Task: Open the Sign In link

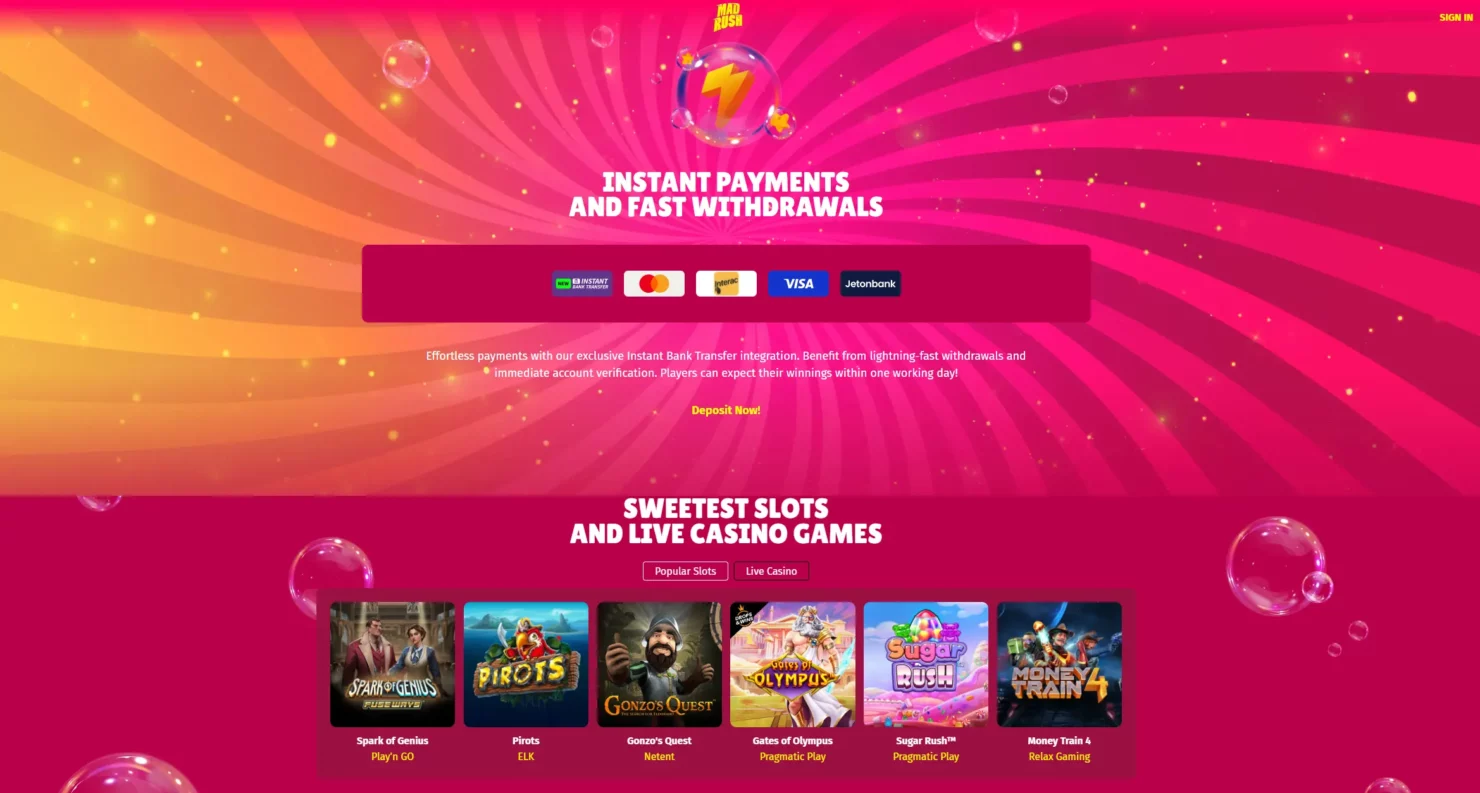Action: point(1455,18)
